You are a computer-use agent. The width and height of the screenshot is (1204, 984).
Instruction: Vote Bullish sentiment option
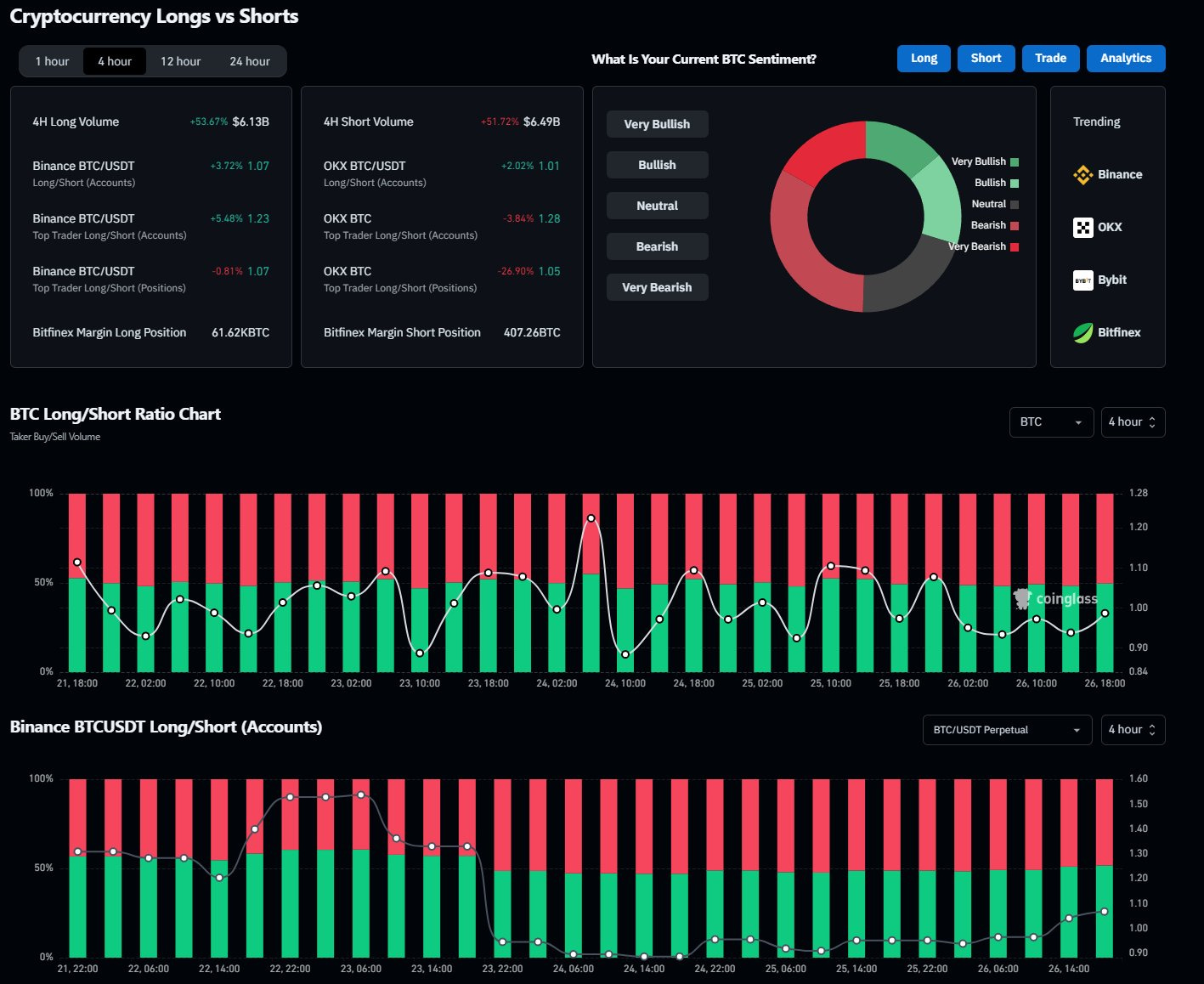pyautogui.click(x=657, y=165)
